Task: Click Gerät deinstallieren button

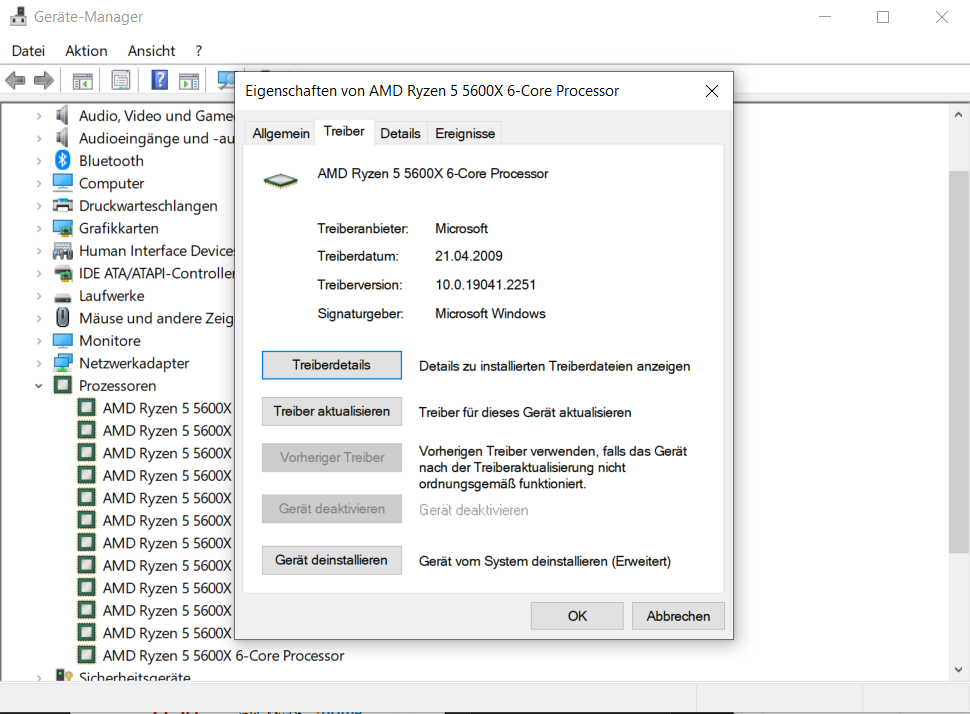Action: [x=332, y=560]
